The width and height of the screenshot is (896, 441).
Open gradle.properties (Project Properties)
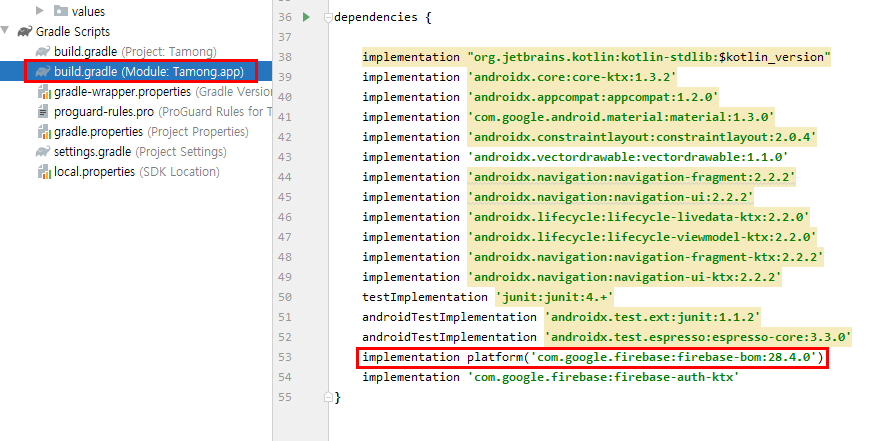pos(151,132)
